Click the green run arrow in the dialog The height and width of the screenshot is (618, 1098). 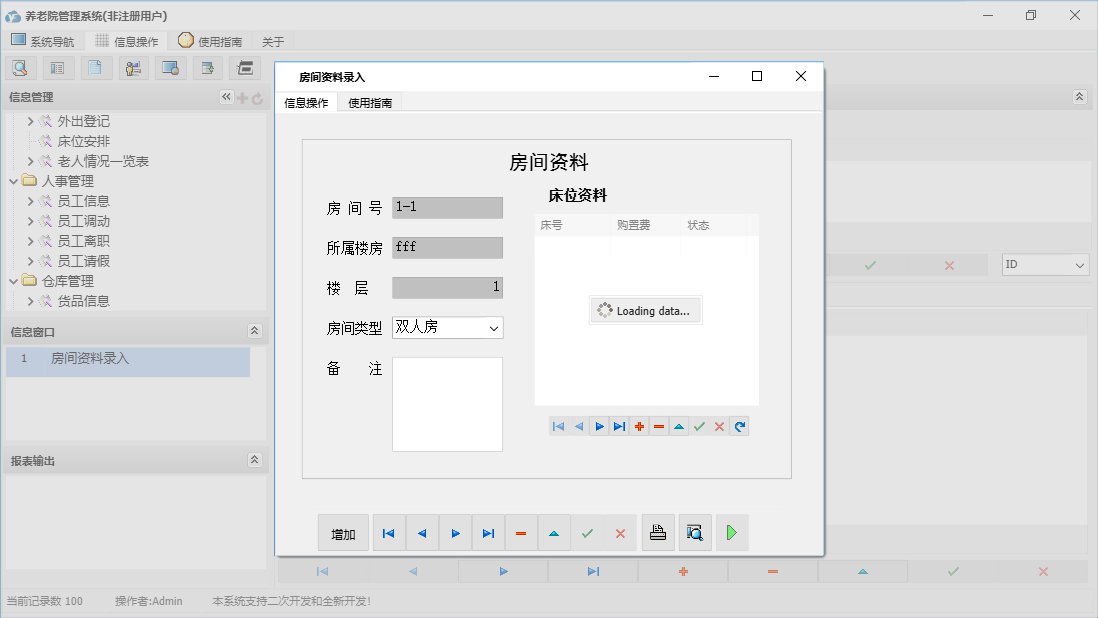(x=731, y=532)
